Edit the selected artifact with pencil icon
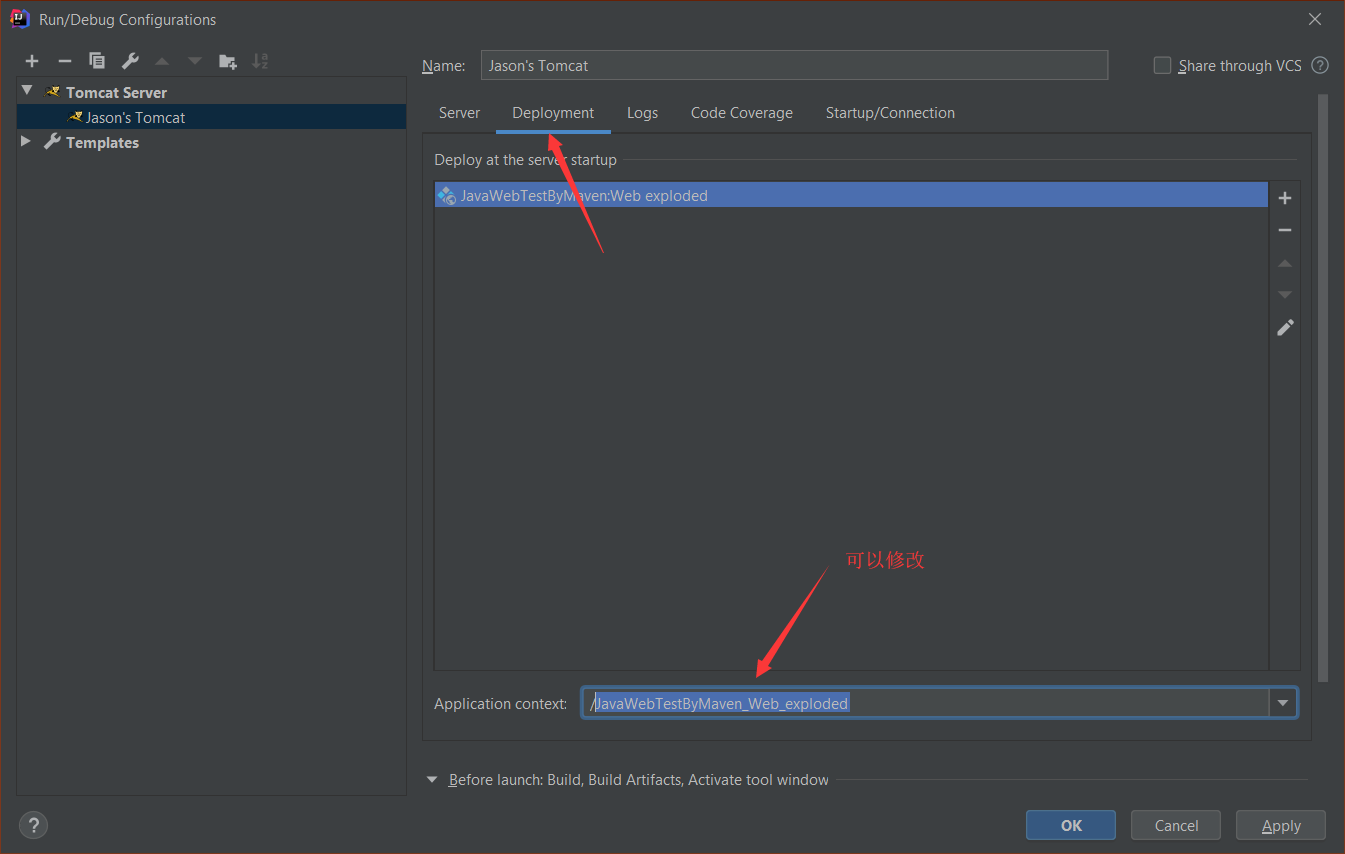1345x854 pixels. pyautogui.click(x=1285, y=327)
